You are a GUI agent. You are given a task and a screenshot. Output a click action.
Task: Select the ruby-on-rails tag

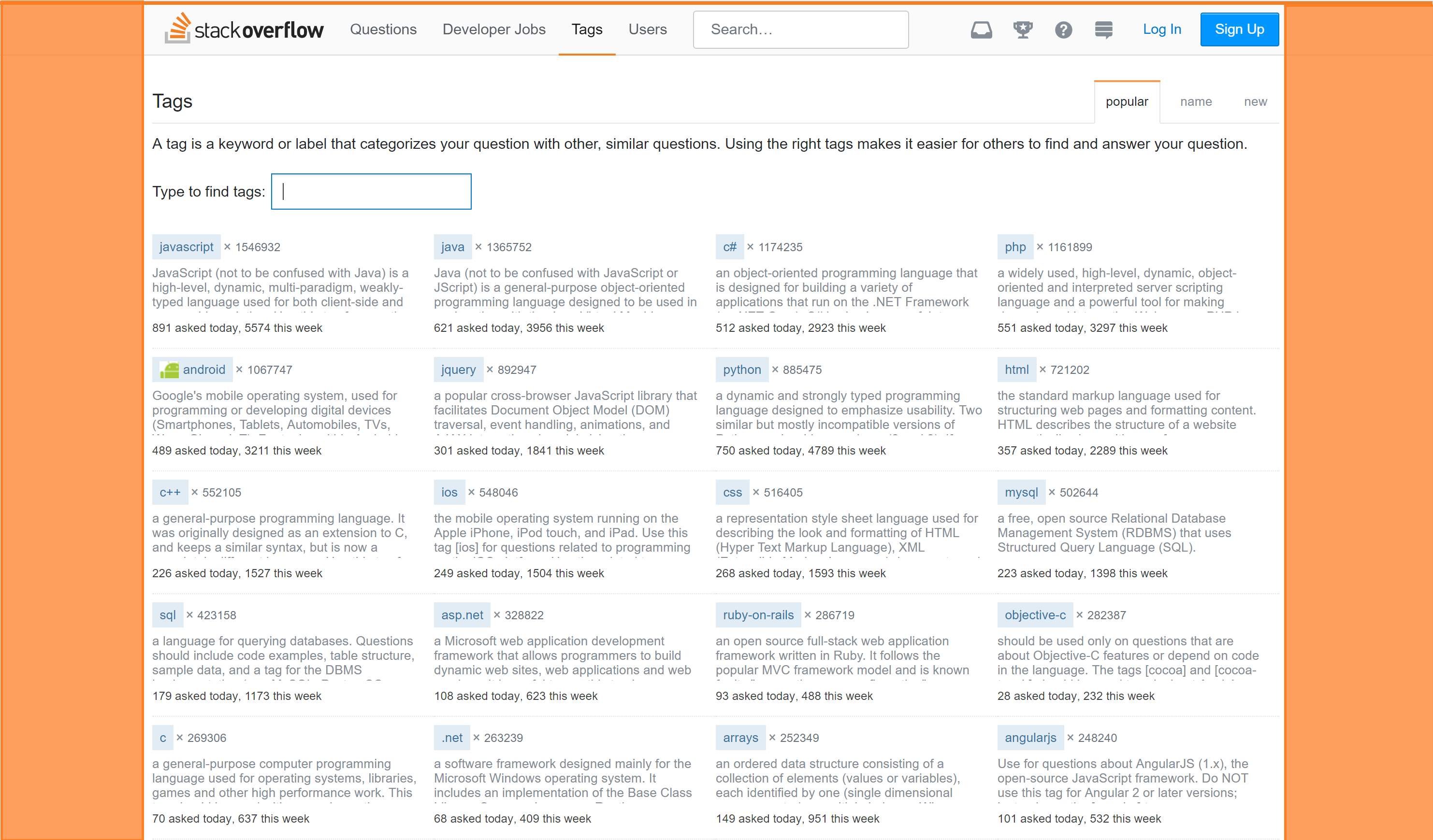click(757, 615)
